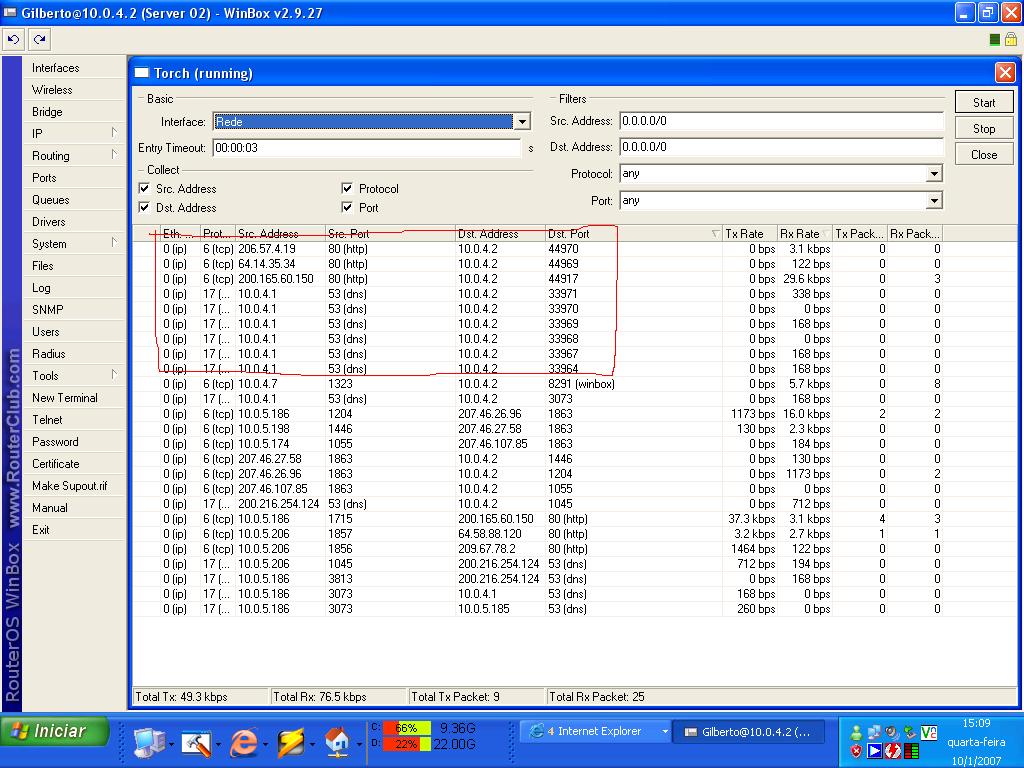The width and height of the screenshot is (1024, 768).
Task: Open the Interface dropdown arrow
Action: point(522,122)
